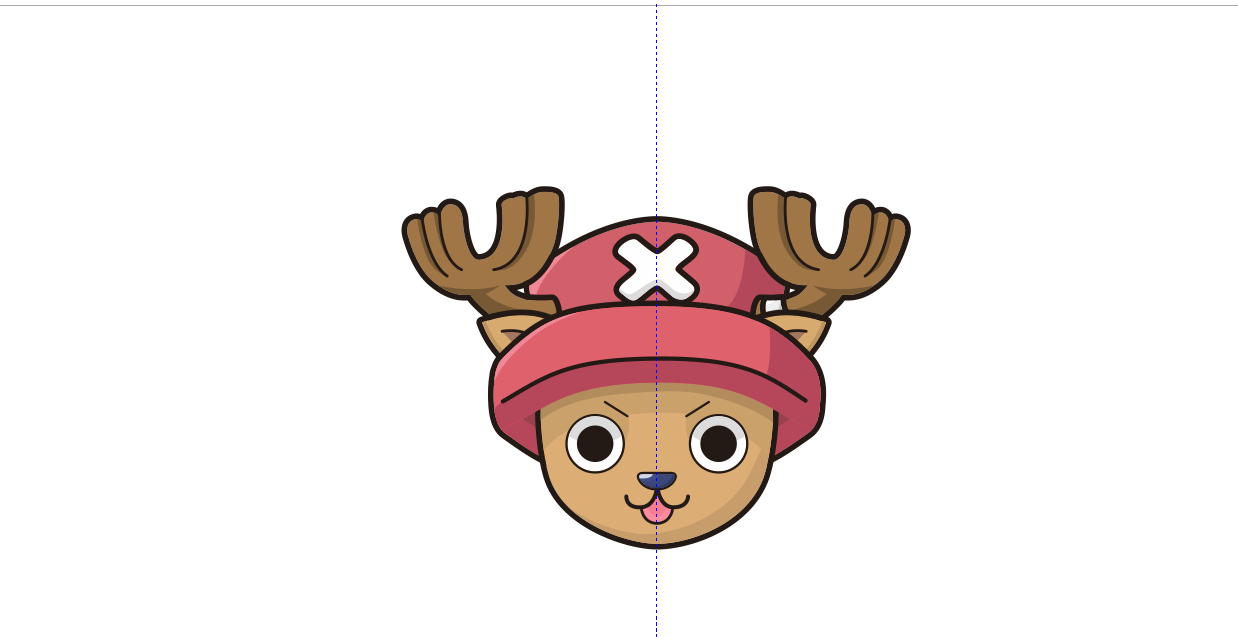The width and height of the screenshot is (1238, 637).
Task: Select the character's right eye
Action: point(718,443)
